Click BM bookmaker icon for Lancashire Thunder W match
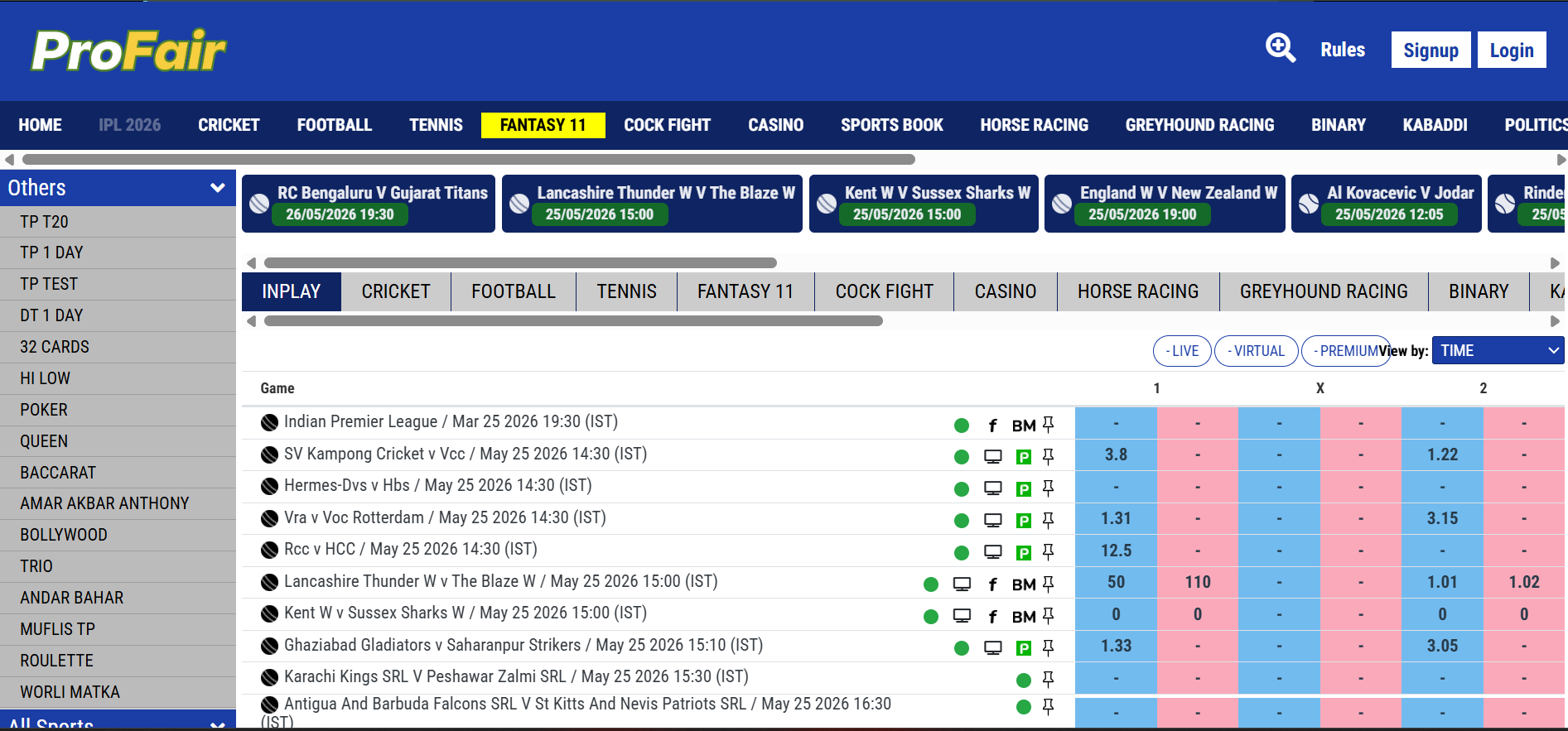The image size is (1568, 731). 1024,584
